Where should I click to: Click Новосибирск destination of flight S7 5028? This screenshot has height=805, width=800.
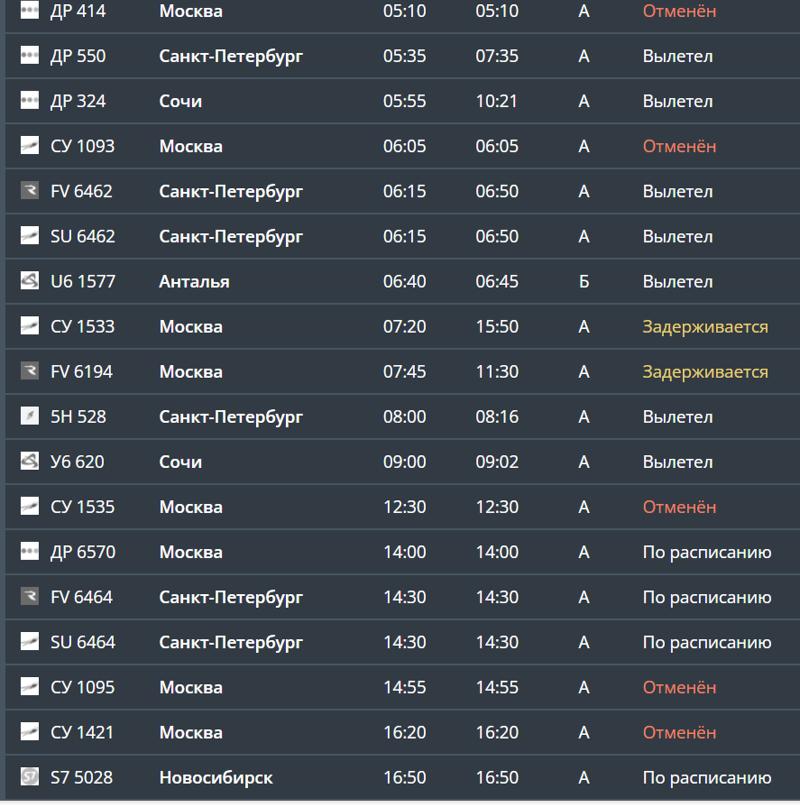click(215, 777)
